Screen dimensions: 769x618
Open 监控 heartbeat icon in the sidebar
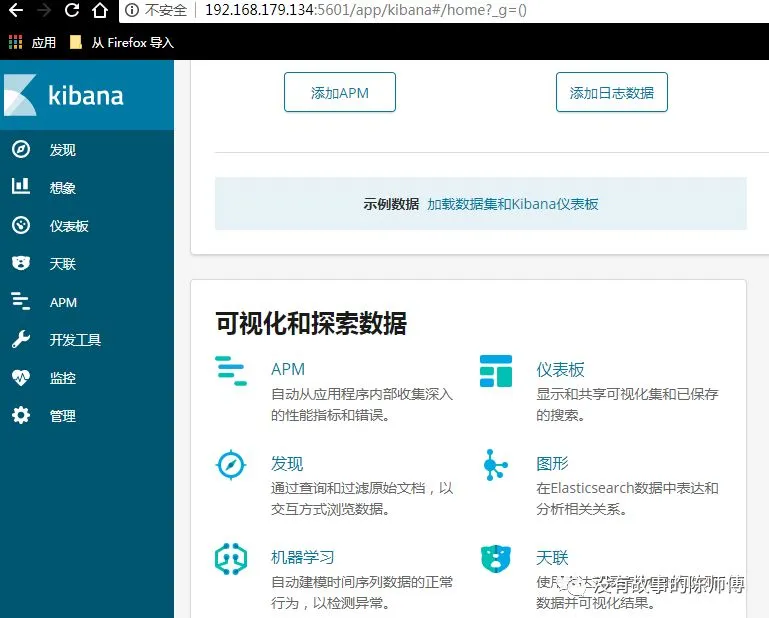click(21, 378)
